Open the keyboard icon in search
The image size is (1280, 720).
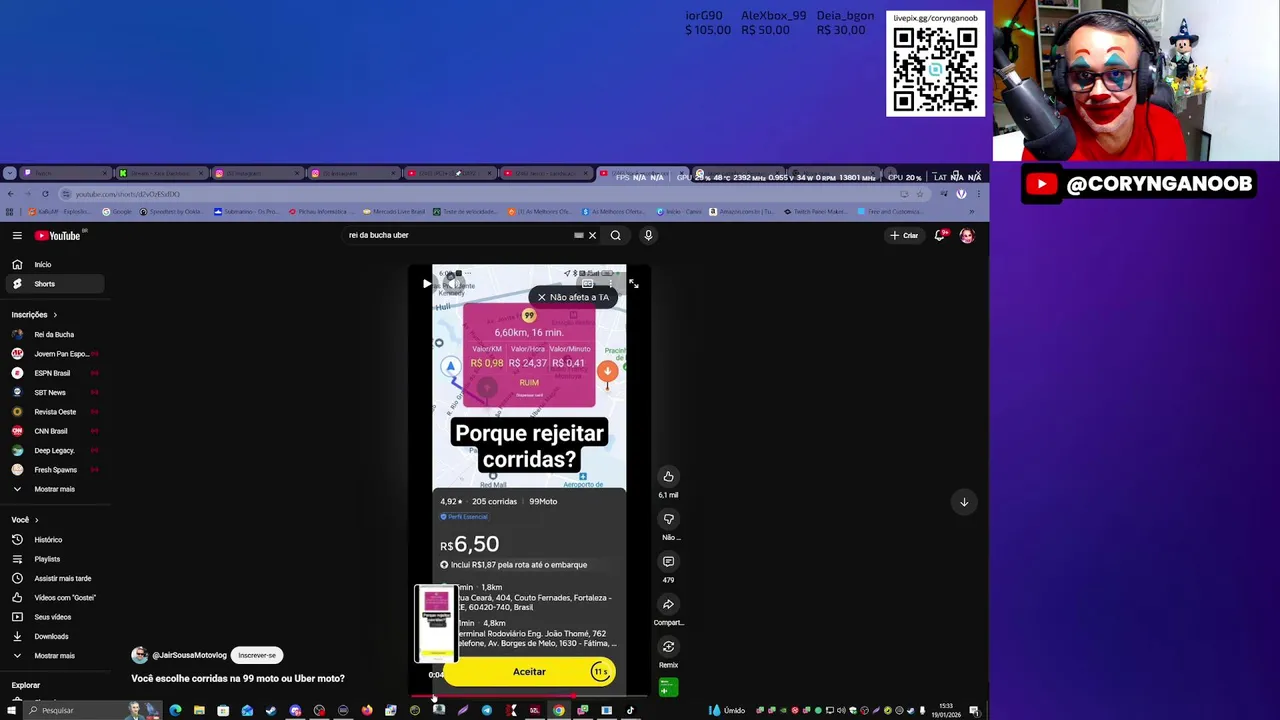[579, 236]
